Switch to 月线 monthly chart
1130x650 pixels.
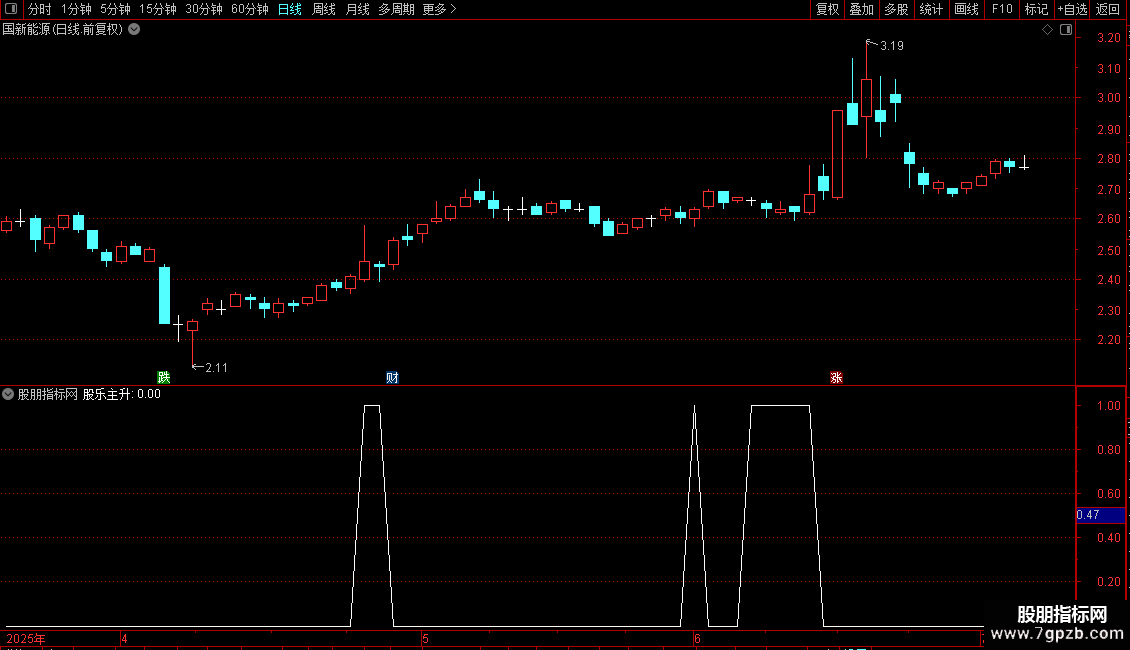click(x=357, y=9)
